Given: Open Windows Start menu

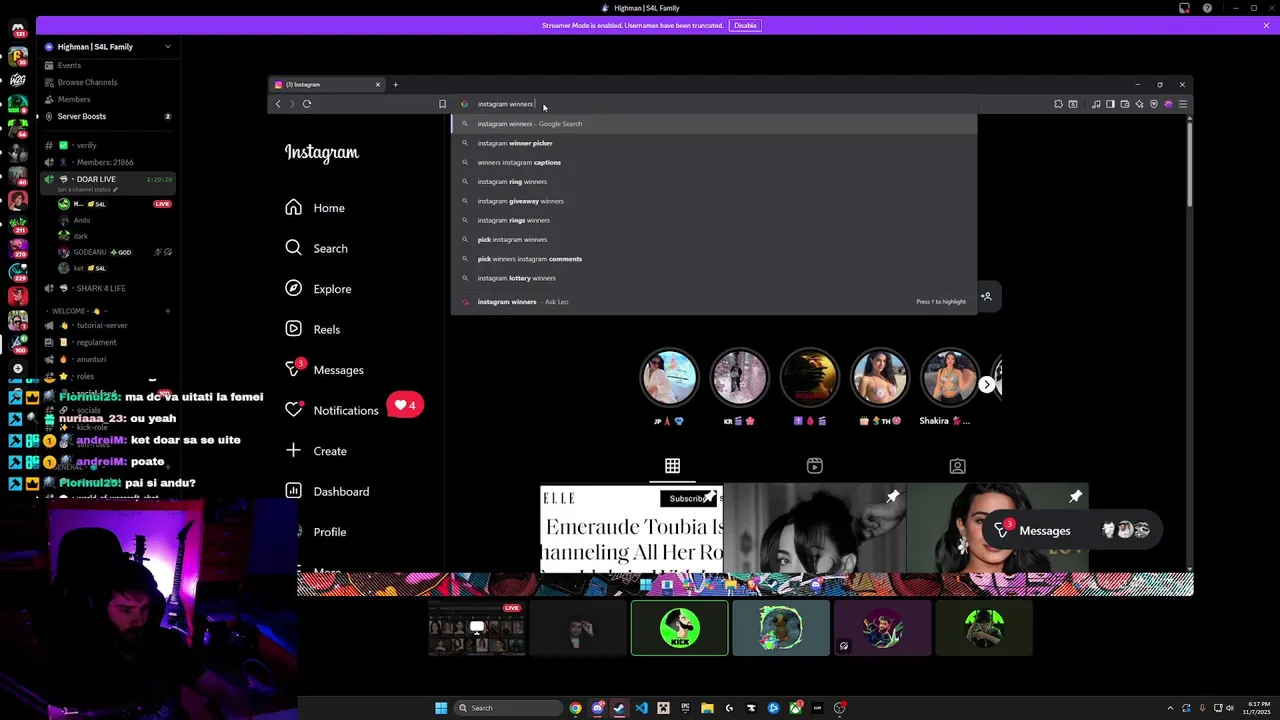Looking at the screenshot, I should point(441,708).
